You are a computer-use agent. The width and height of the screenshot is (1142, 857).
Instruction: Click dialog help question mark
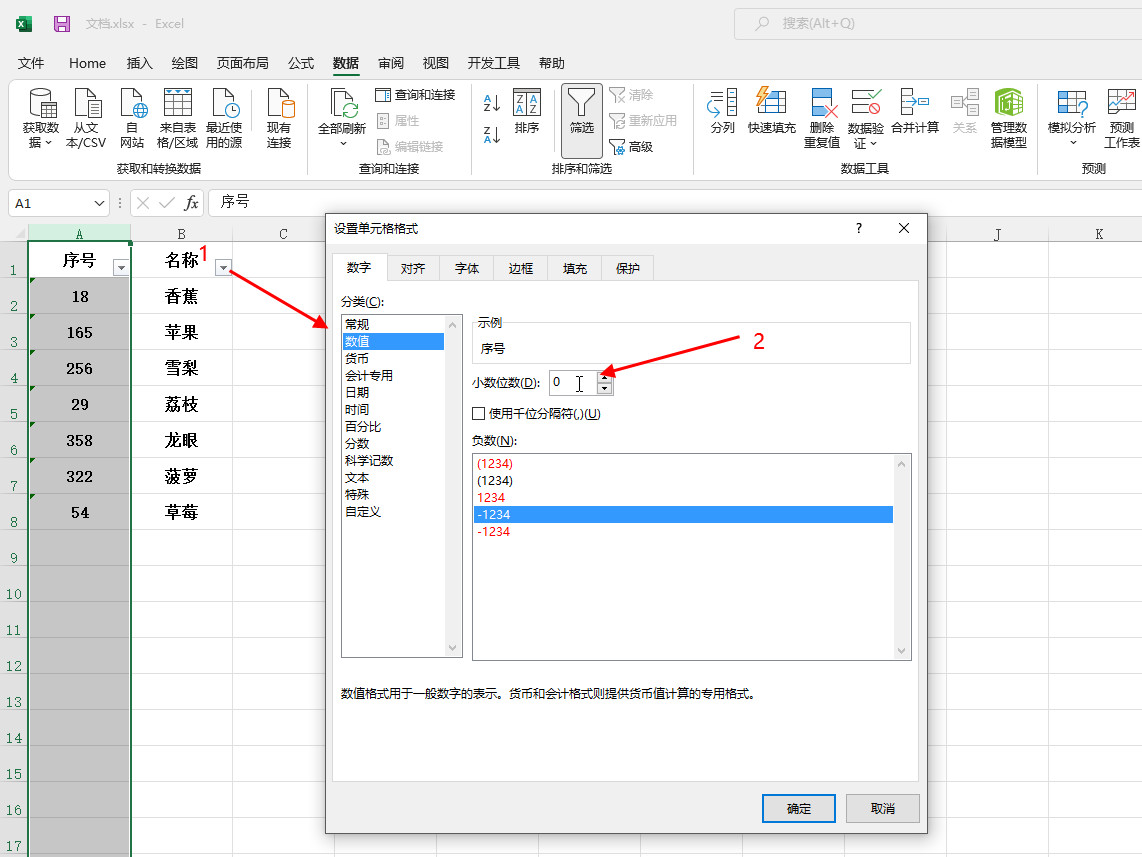pyautogui.click(x=859, y=229)
